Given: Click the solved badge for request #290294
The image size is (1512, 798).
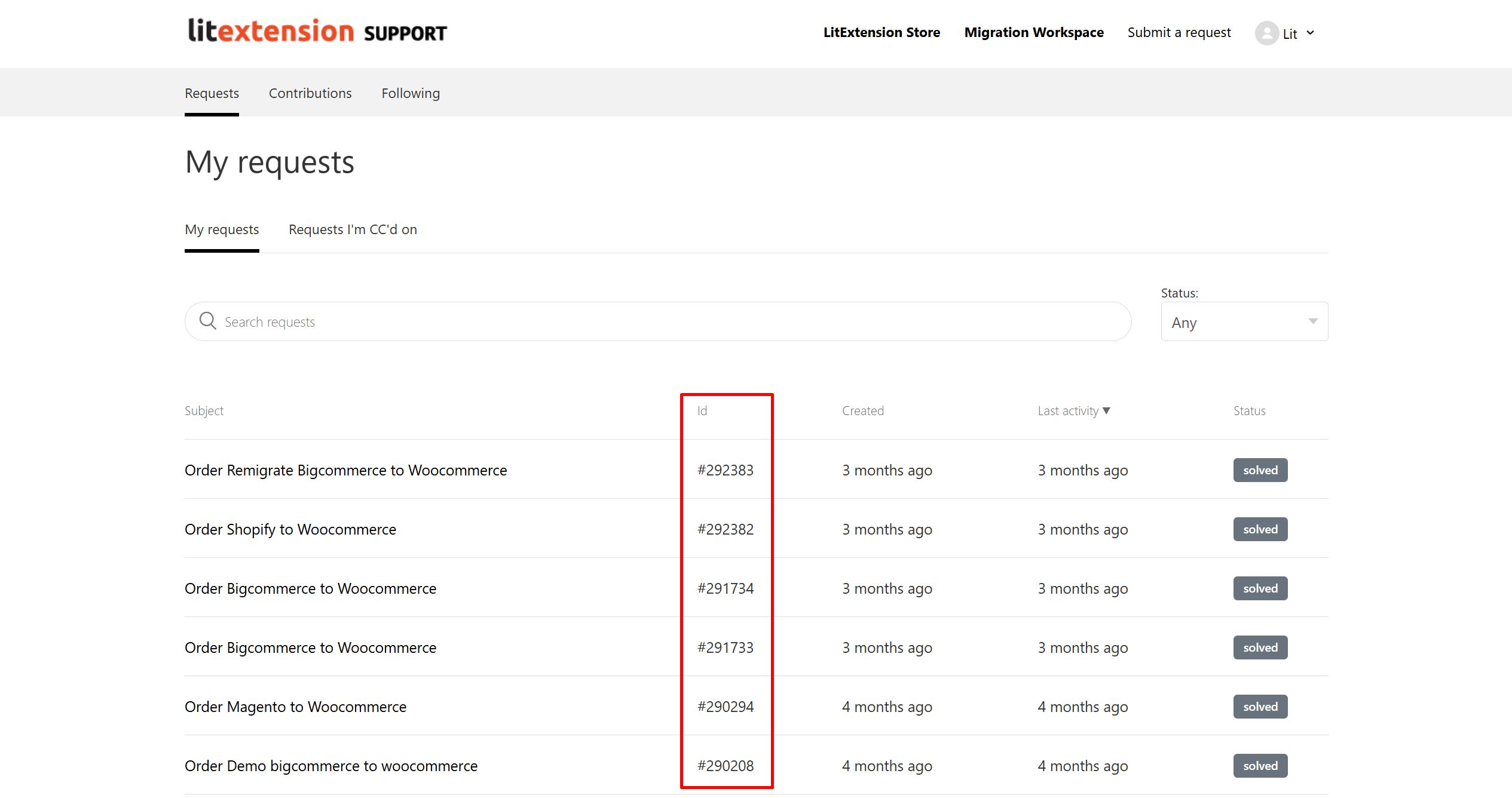Looking at the screenshot, I should pos(1260,707).
